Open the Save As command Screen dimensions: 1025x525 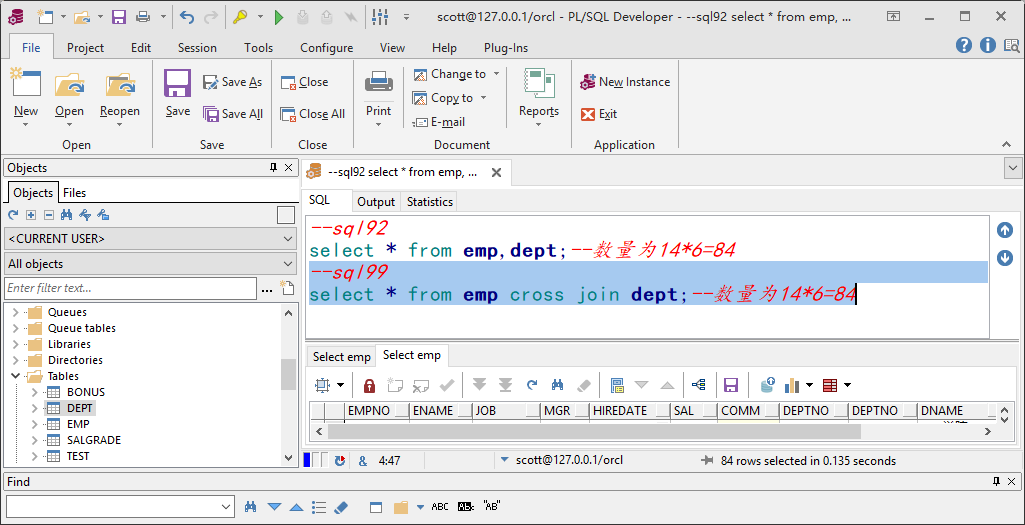[233, 82]
